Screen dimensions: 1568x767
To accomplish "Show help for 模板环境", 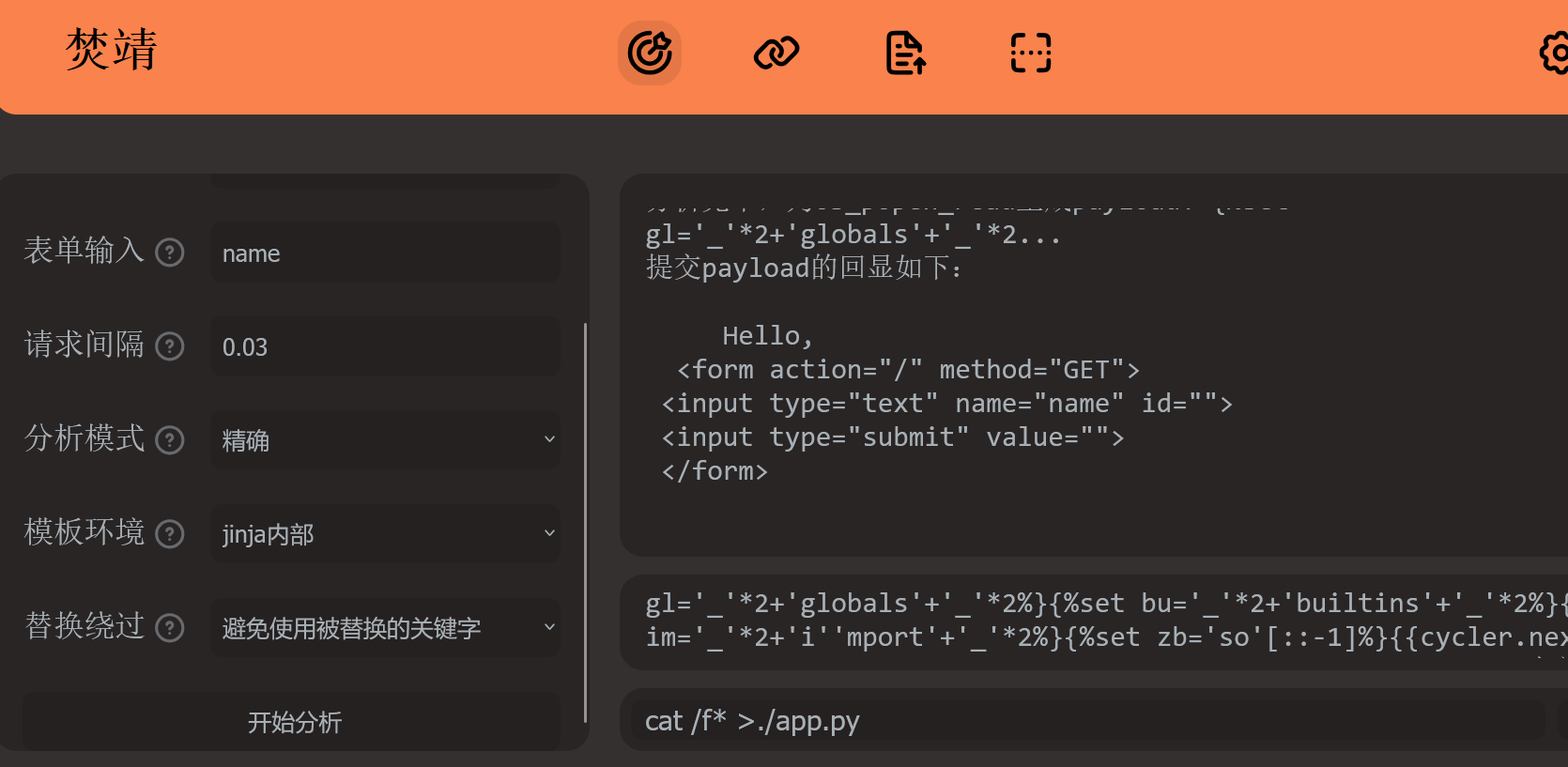I will tap(170, 534).
